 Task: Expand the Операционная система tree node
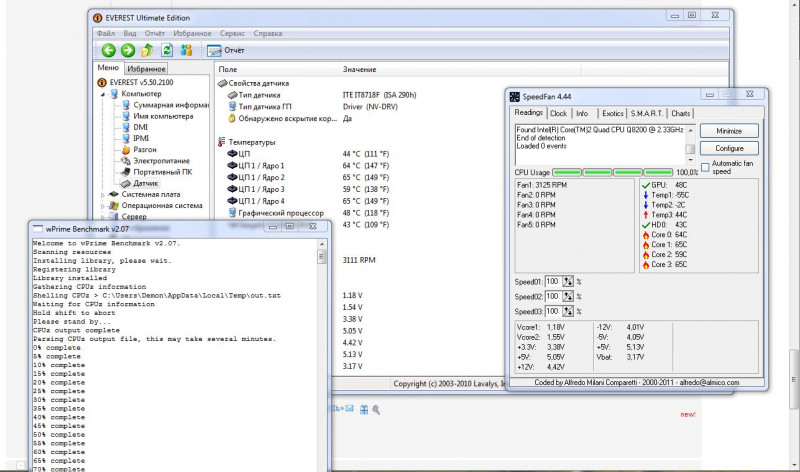(x=103, y=206)
